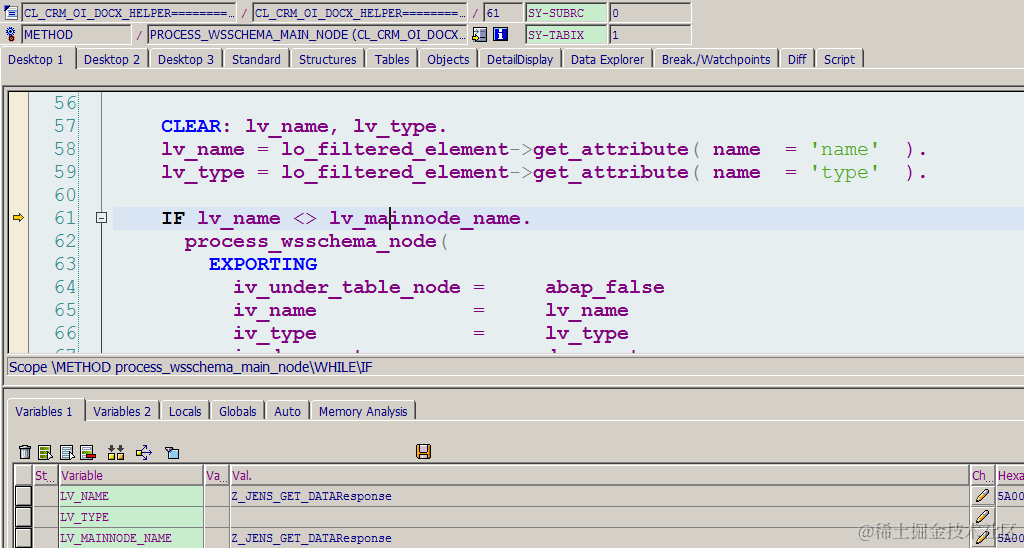Open the Data Explorer tab
1024x548 pixels.
(x=607, y=59)
